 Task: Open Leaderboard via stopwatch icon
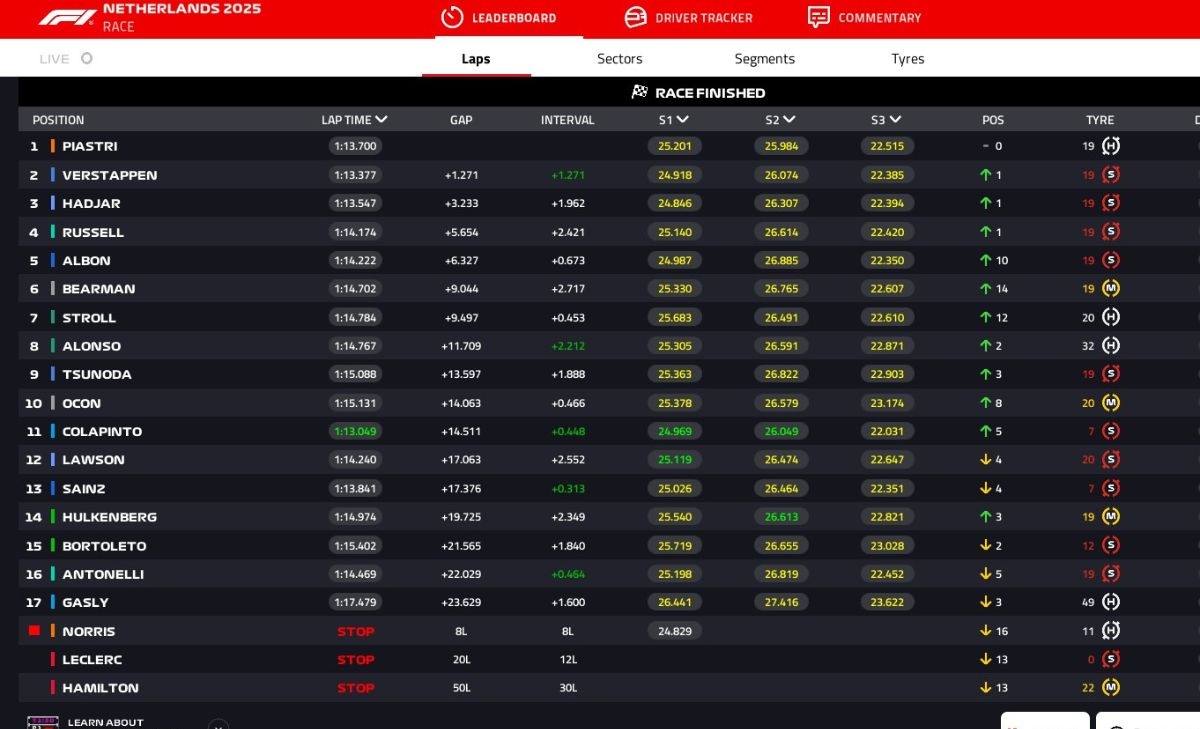pyautogui.click(x=452, y=17)
